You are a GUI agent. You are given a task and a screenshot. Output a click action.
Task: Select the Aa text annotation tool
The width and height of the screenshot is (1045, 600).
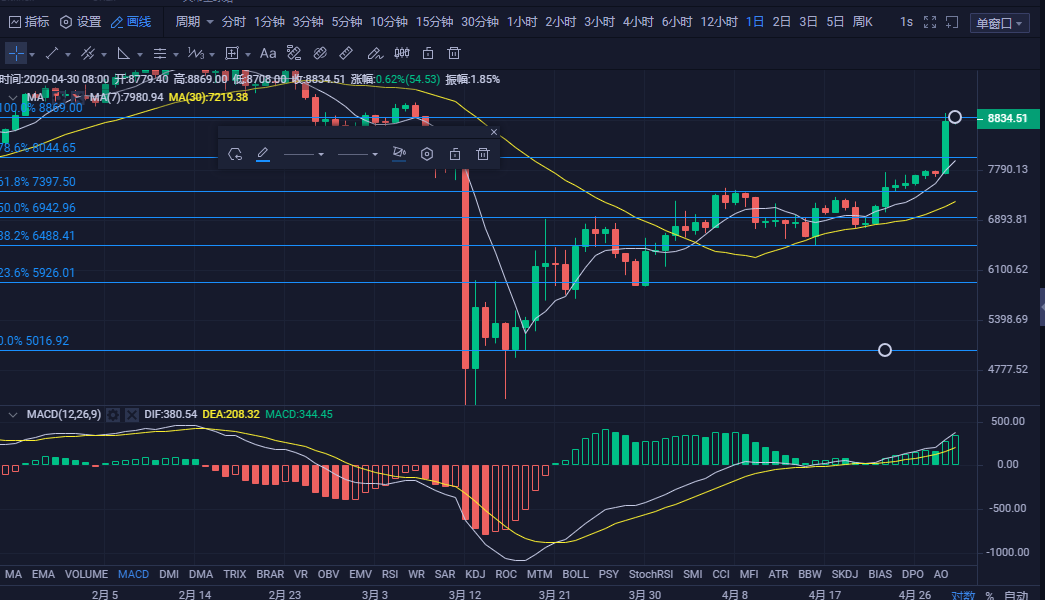pyautogui.click(x=268, y=53)
